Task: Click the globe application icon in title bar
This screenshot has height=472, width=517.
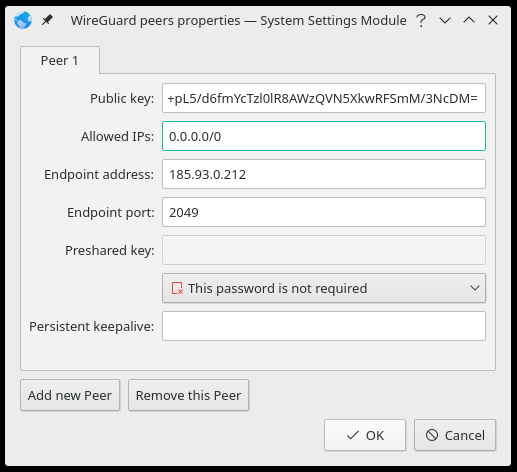Action: click(x=23, y=20)
